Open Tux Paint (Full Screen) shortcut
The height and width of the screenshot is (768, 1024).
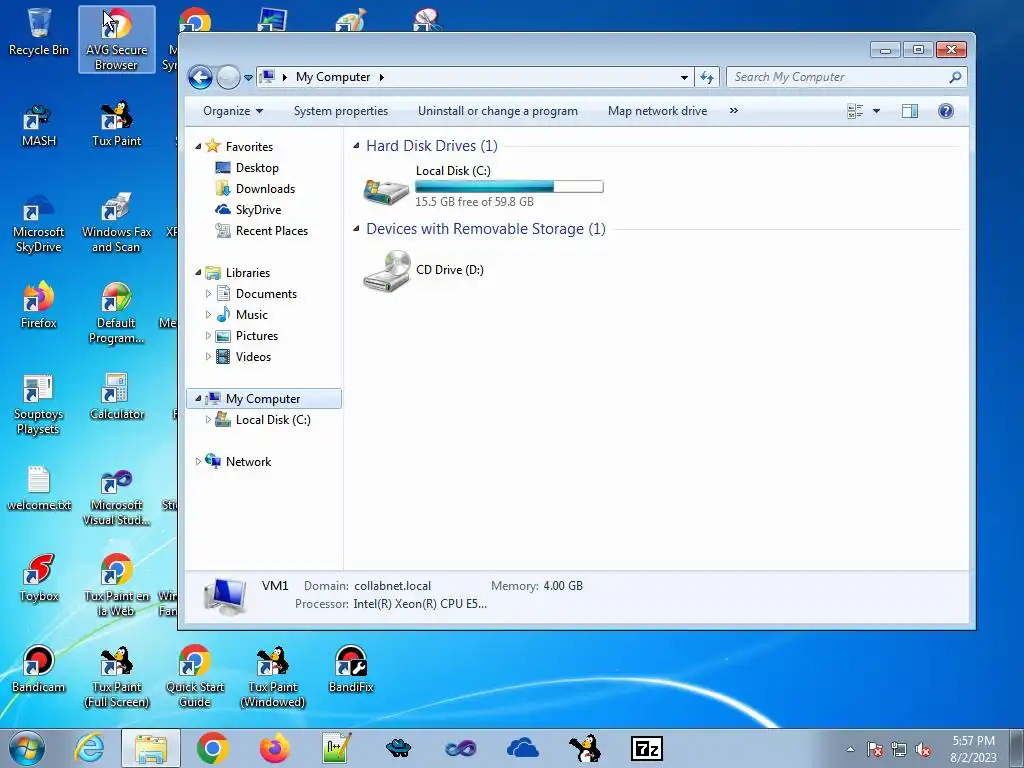point(116,678)
